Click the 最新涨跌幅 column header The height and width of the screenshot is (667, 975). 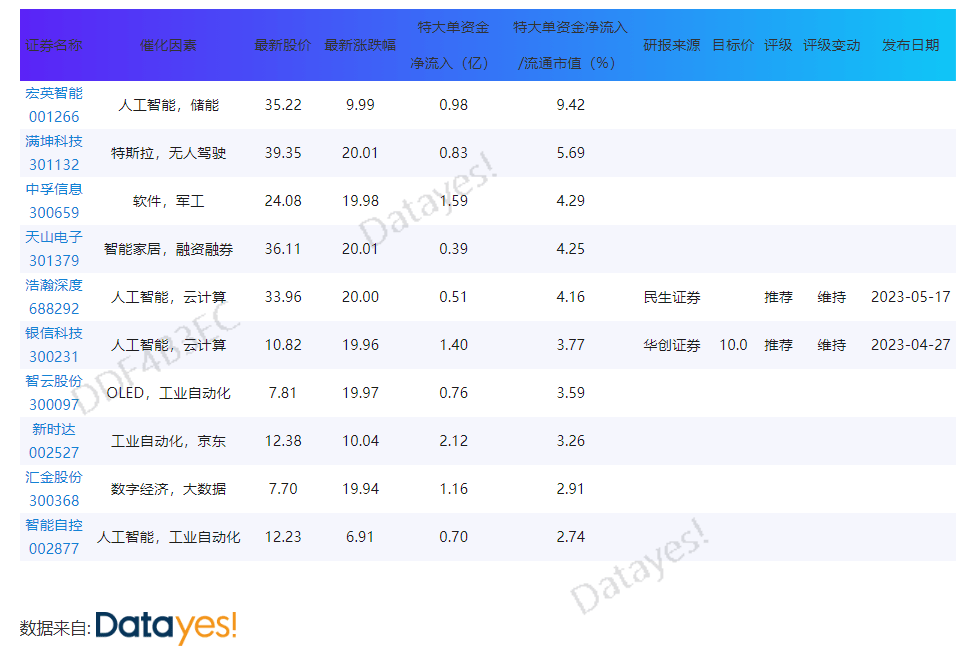pyautogui.click(x=360, y=46)
